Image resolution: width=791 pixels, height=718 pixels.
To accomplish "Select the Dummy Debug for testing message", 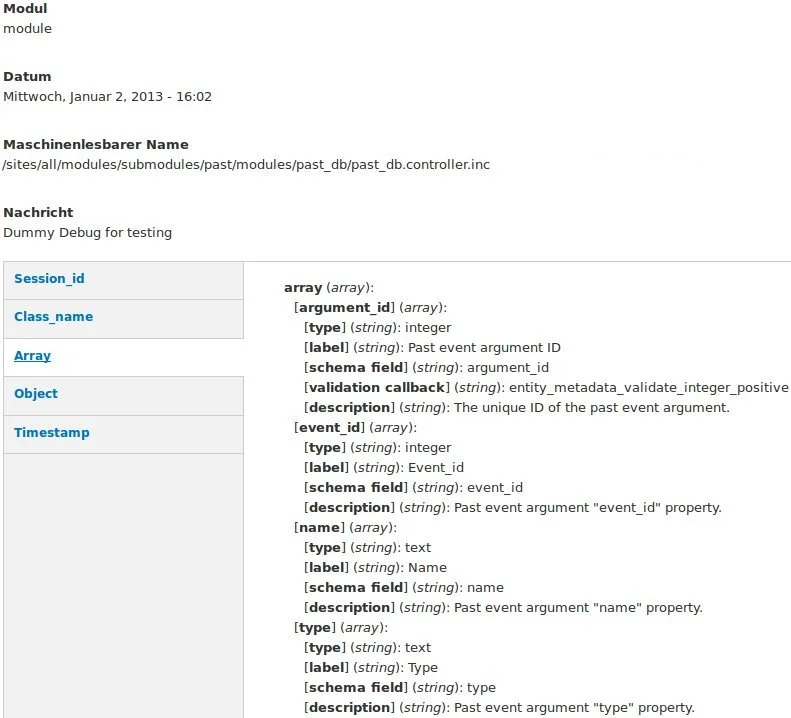I will [87, 233].
